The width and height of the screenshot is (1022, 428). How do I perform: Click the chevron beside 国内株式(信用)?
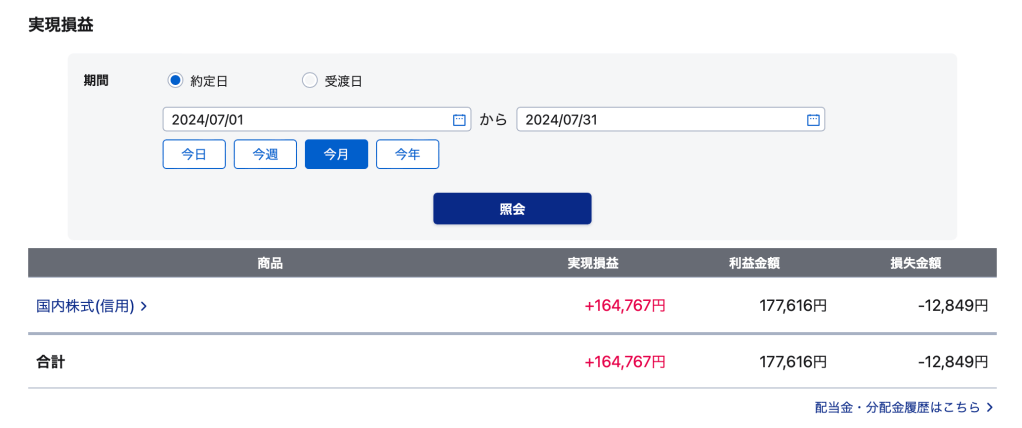point(144,307)
